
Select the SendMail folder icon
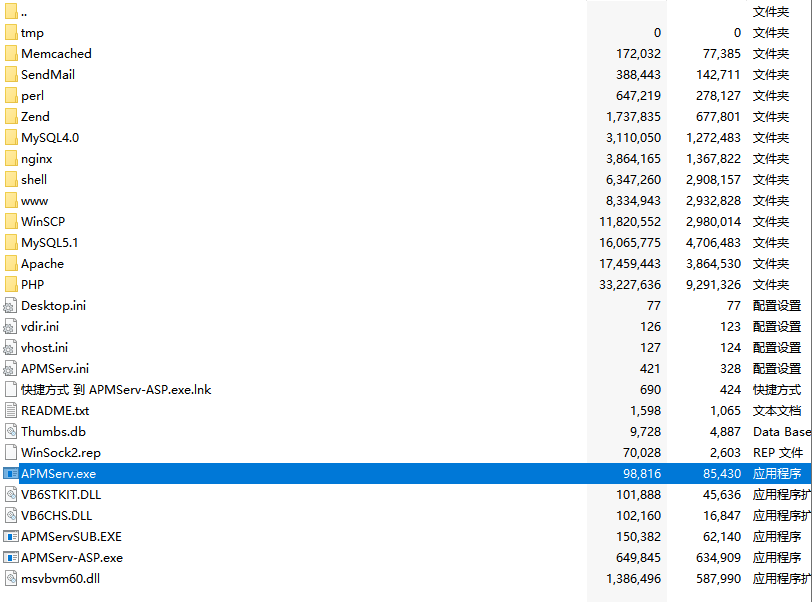click(x=11, y=75)
